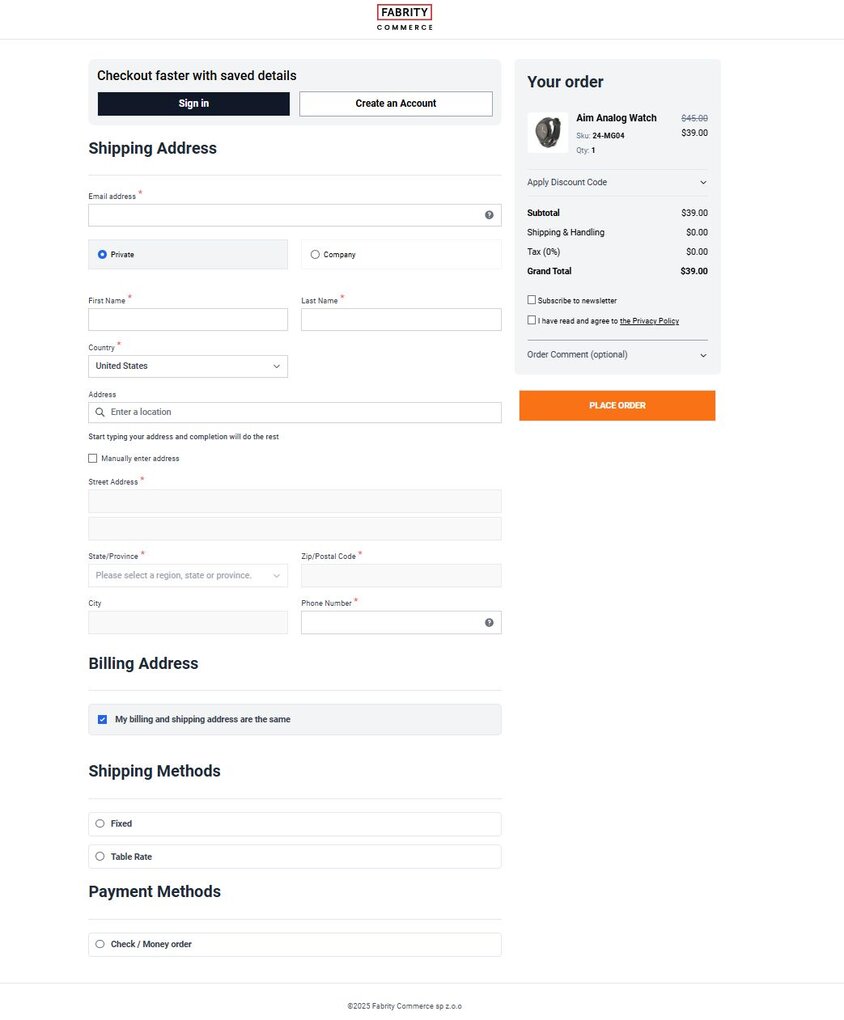Image resolution: width=844 pixels, height=1020 pixels.
Task: Check the Privacy Policy agreement box
Action: pyautogui.click(x=531, y=319)
